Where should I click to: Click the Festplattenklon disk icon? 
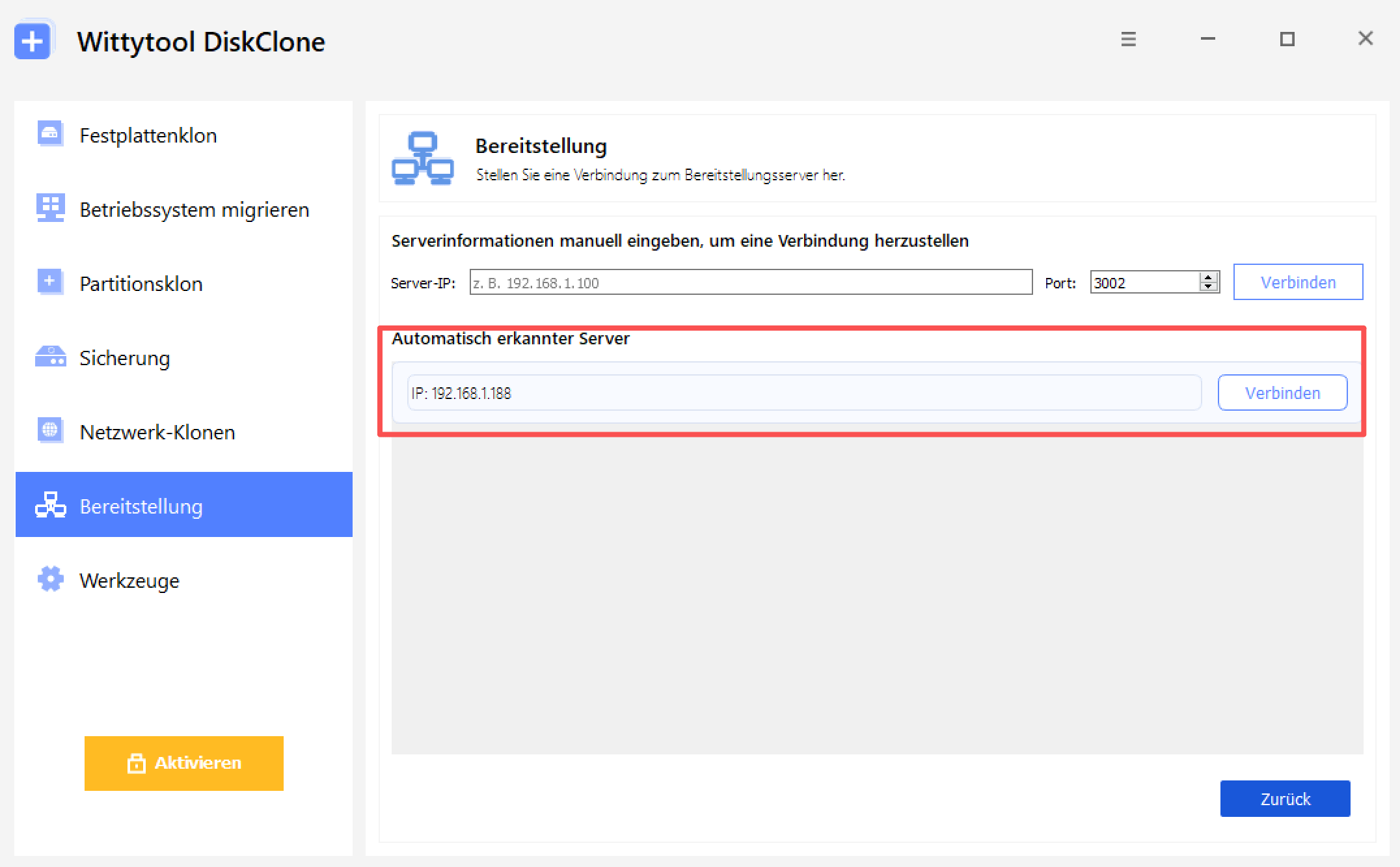click(x=49, y=134)
